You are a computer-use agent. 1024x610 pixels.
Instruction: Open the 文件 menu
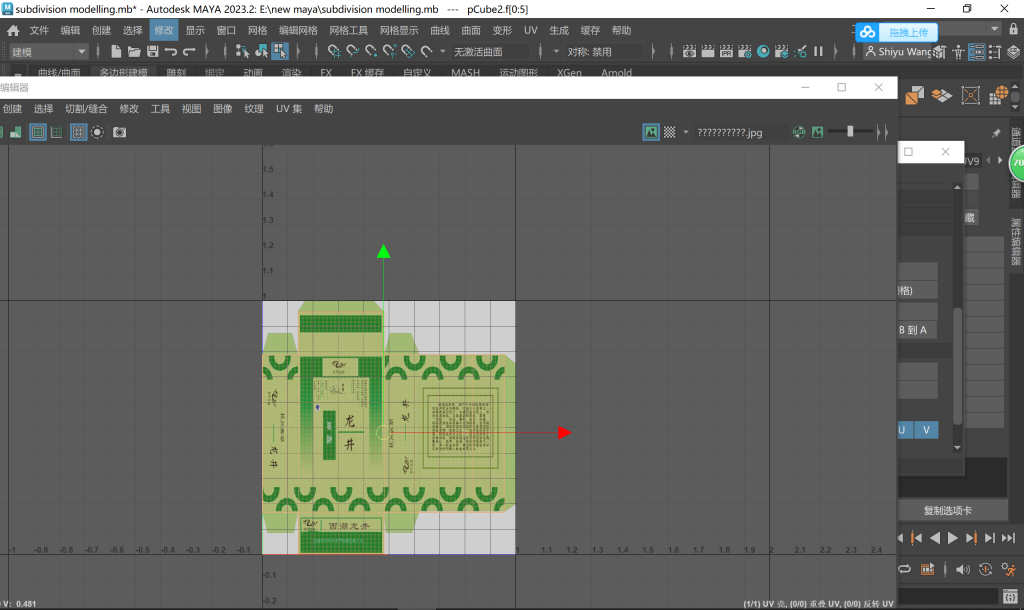39,31
